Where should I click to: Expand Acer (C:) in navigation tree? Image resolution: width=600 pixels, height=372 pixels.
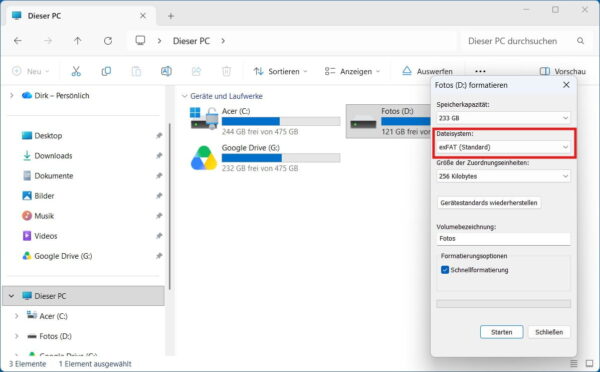pyautogui.click(x=16, y=316)
